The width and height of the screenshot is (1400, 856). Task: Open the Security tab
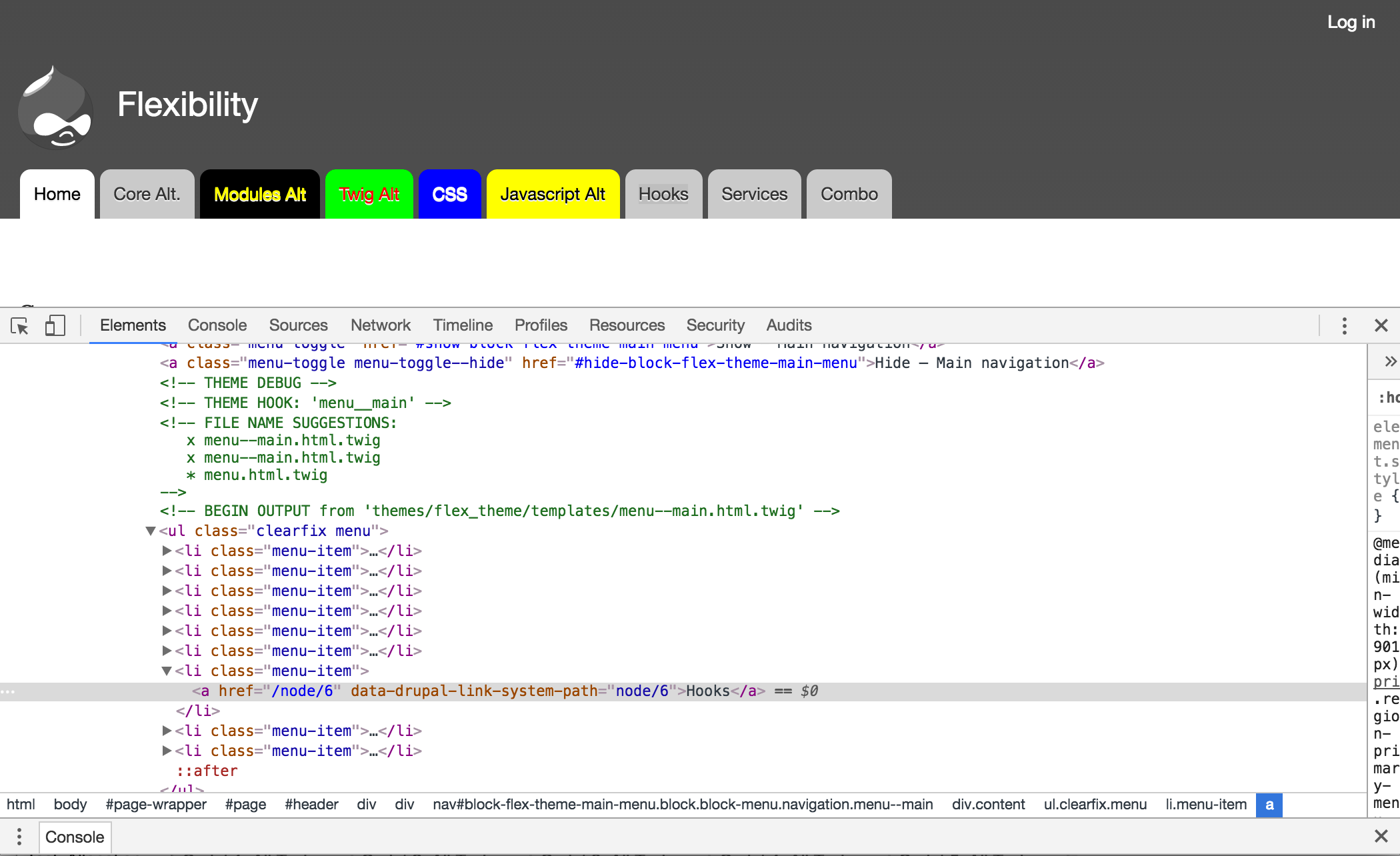click(x=715, y=325)
